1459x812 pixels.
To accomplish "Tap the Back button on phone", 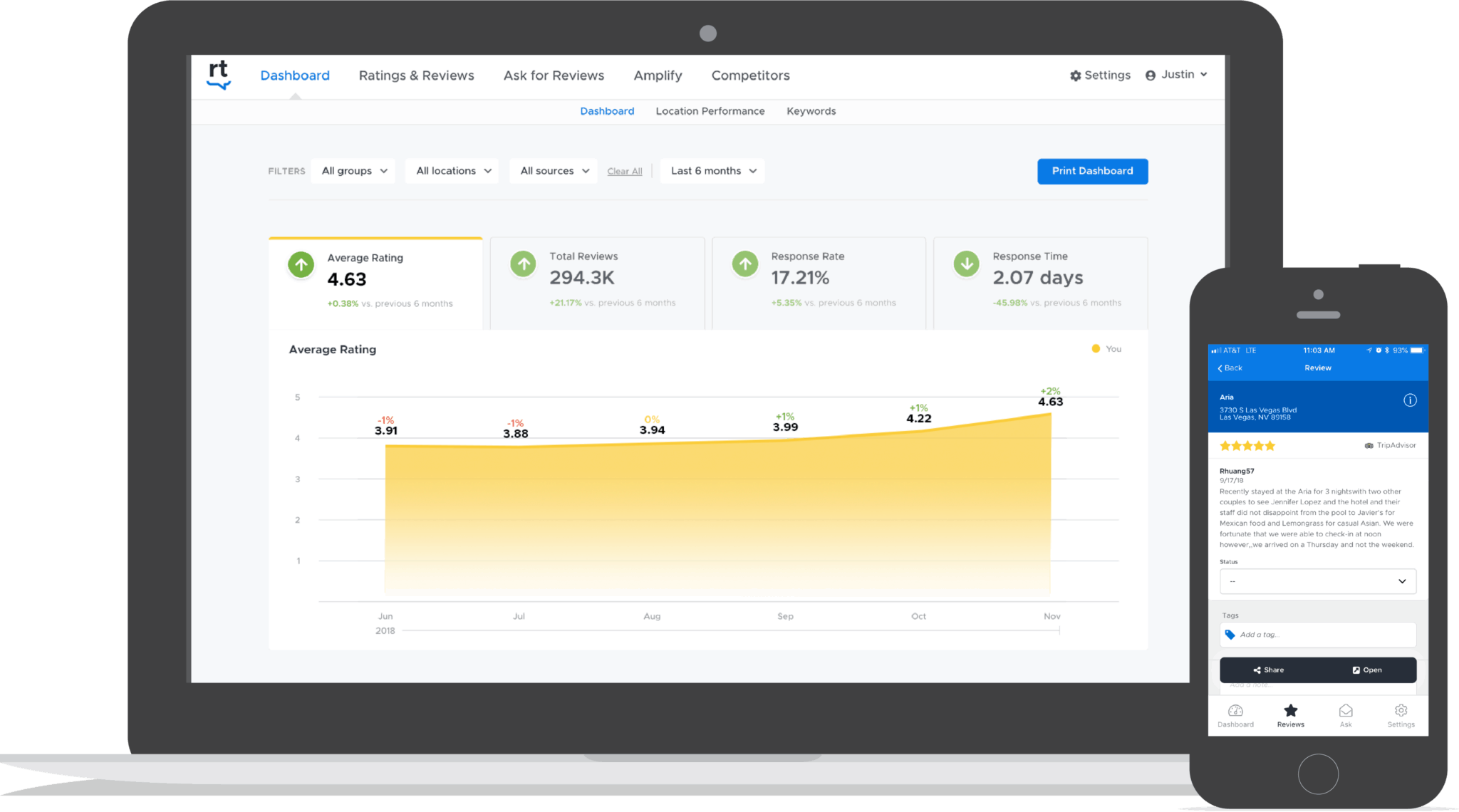I will [x=1230, y=368].
